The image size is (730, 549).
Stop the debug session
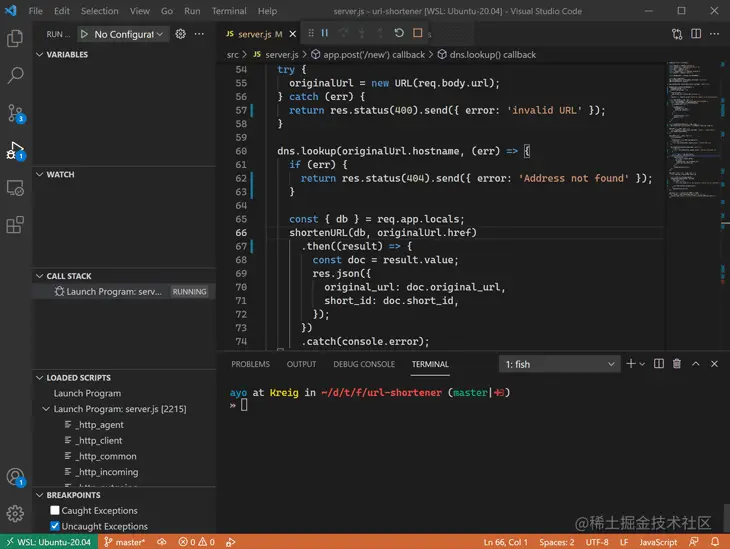[x=418, y=33]
